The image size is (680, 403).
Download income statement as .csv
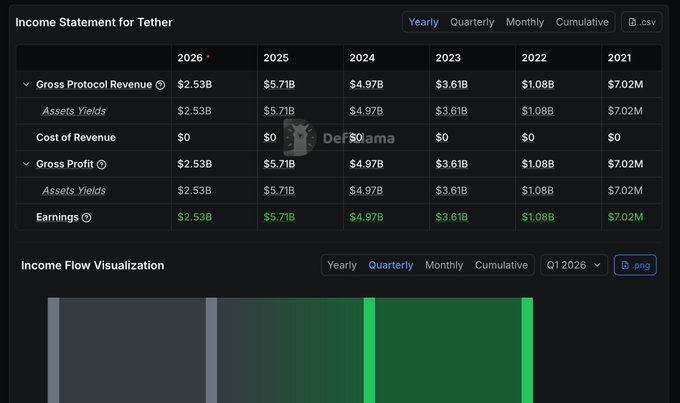click(641, 22)
